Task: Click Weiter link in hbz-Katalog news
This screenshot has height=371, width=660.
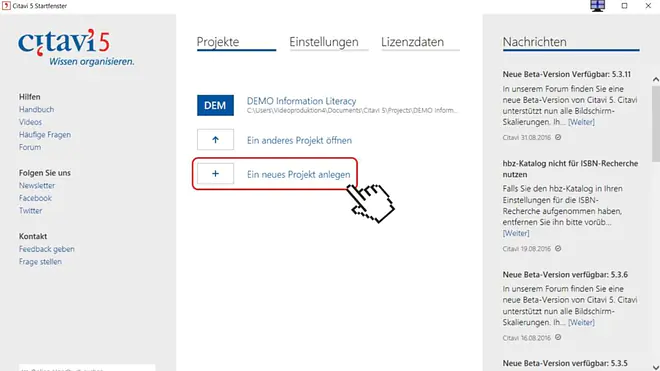Action: [x=516, y=233]
